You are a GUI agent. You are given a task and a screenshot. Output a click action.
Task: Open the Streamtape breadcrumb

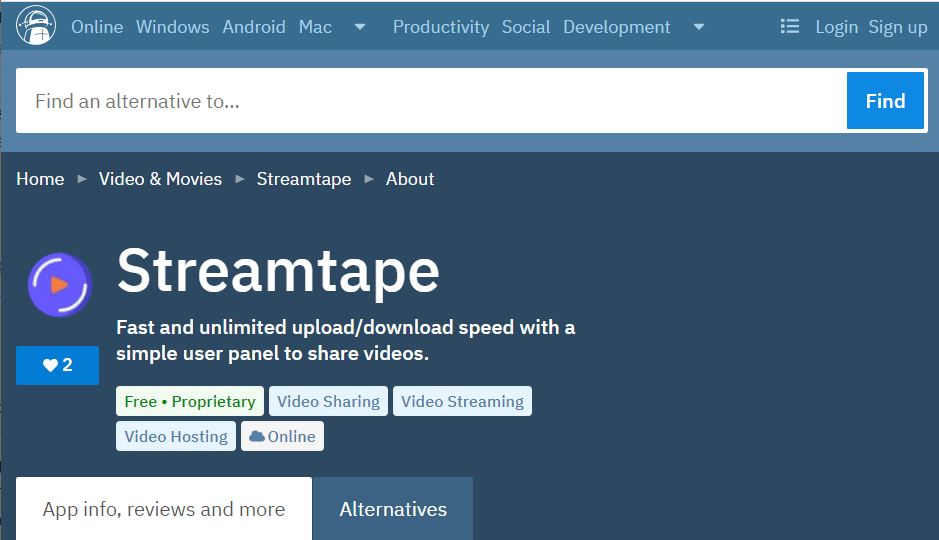(x=304, y=179)
